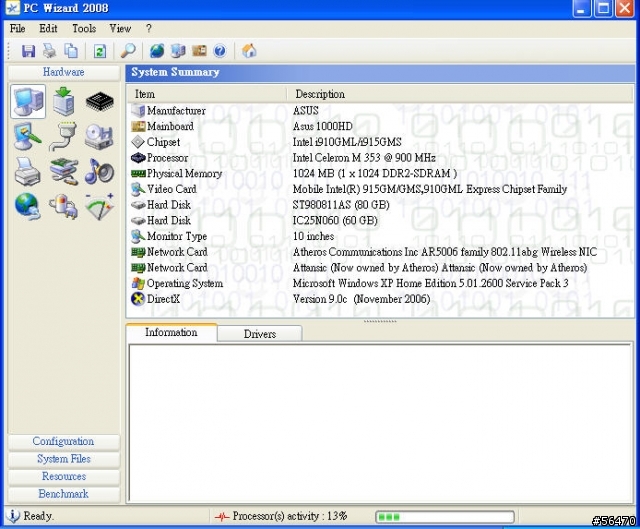Select the Mainboard row
The image size is (640, 529).
click(x=380, y=126)
